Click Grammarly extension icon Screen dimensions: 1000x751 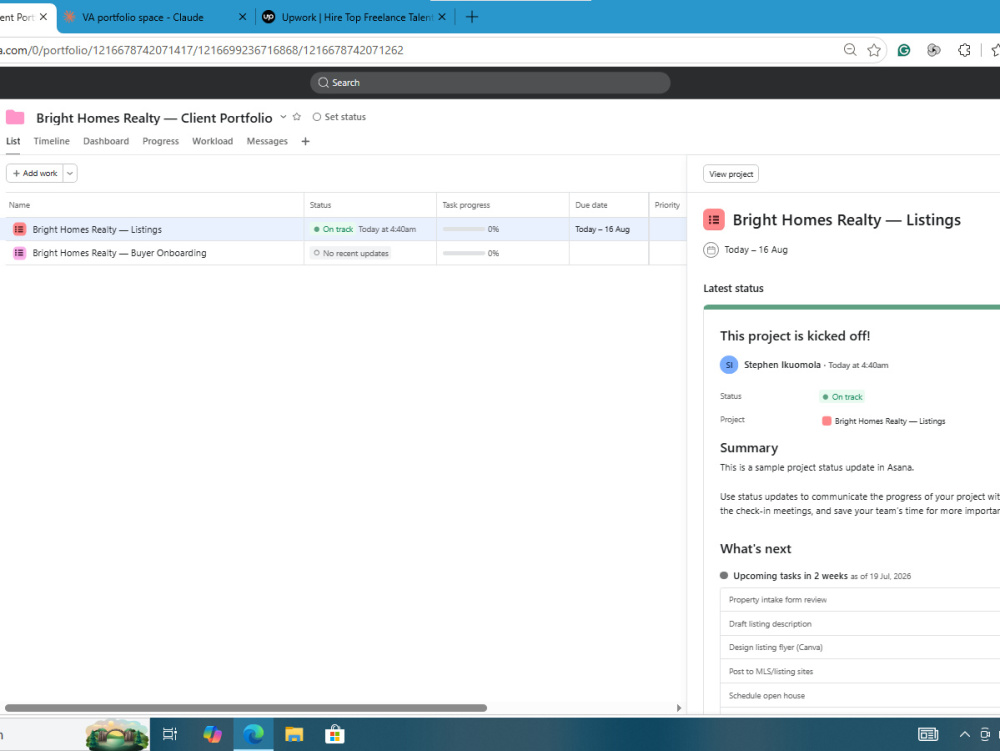[x=904, y=50]
